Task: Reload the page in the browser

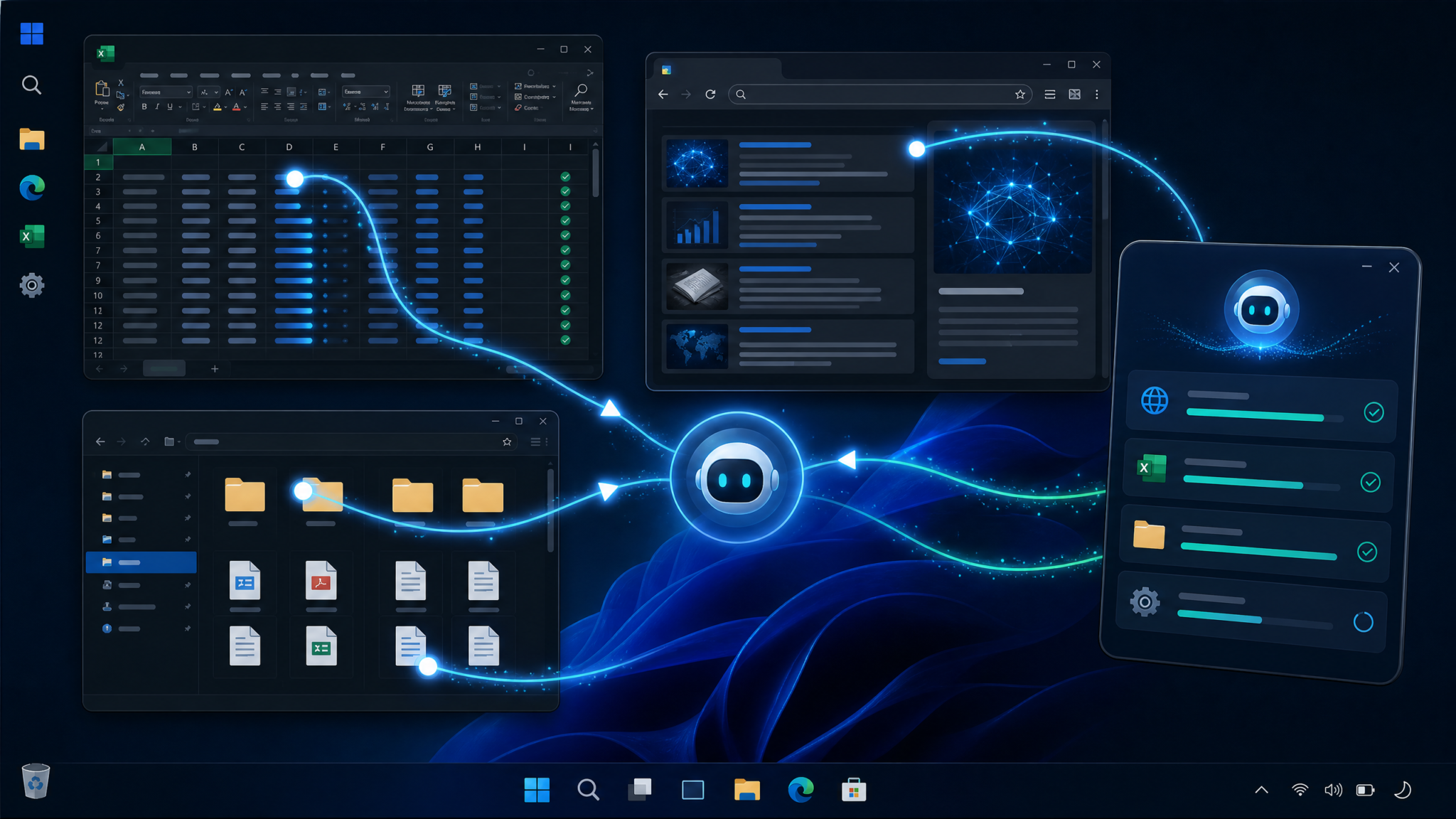Action: 710,94
